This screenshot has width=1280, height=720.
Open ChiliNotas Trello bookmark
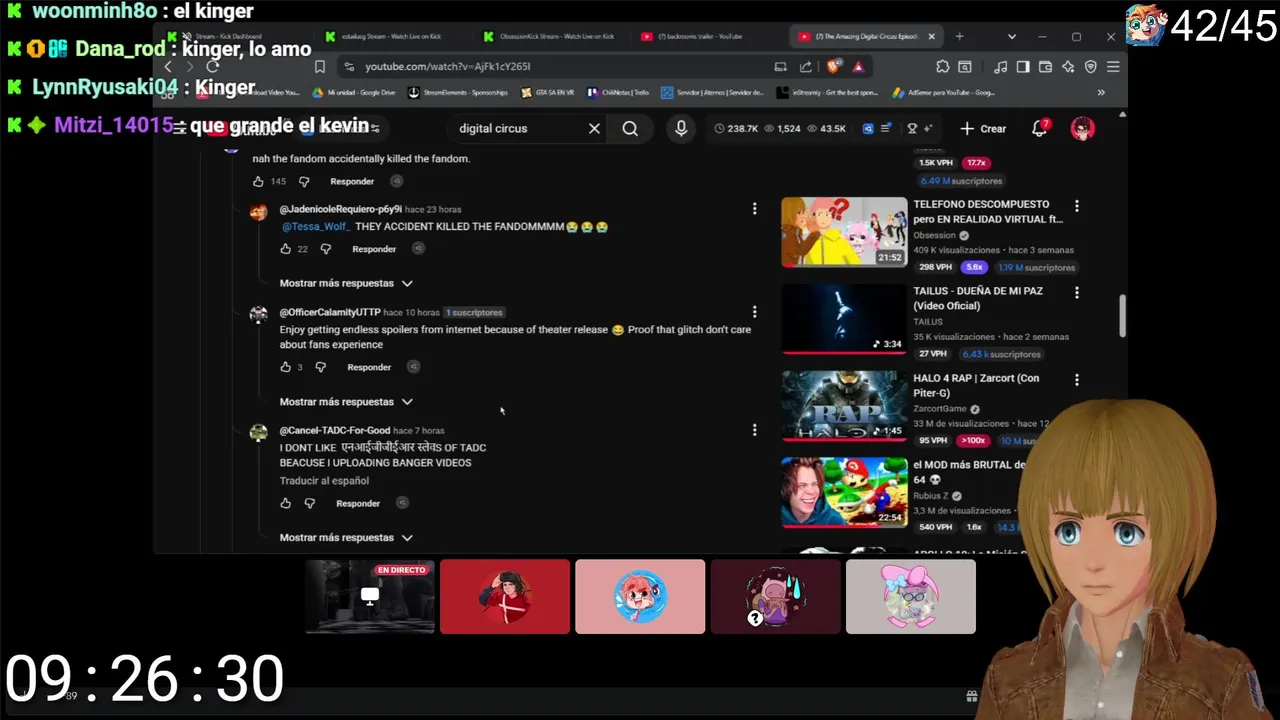(618, 93)
